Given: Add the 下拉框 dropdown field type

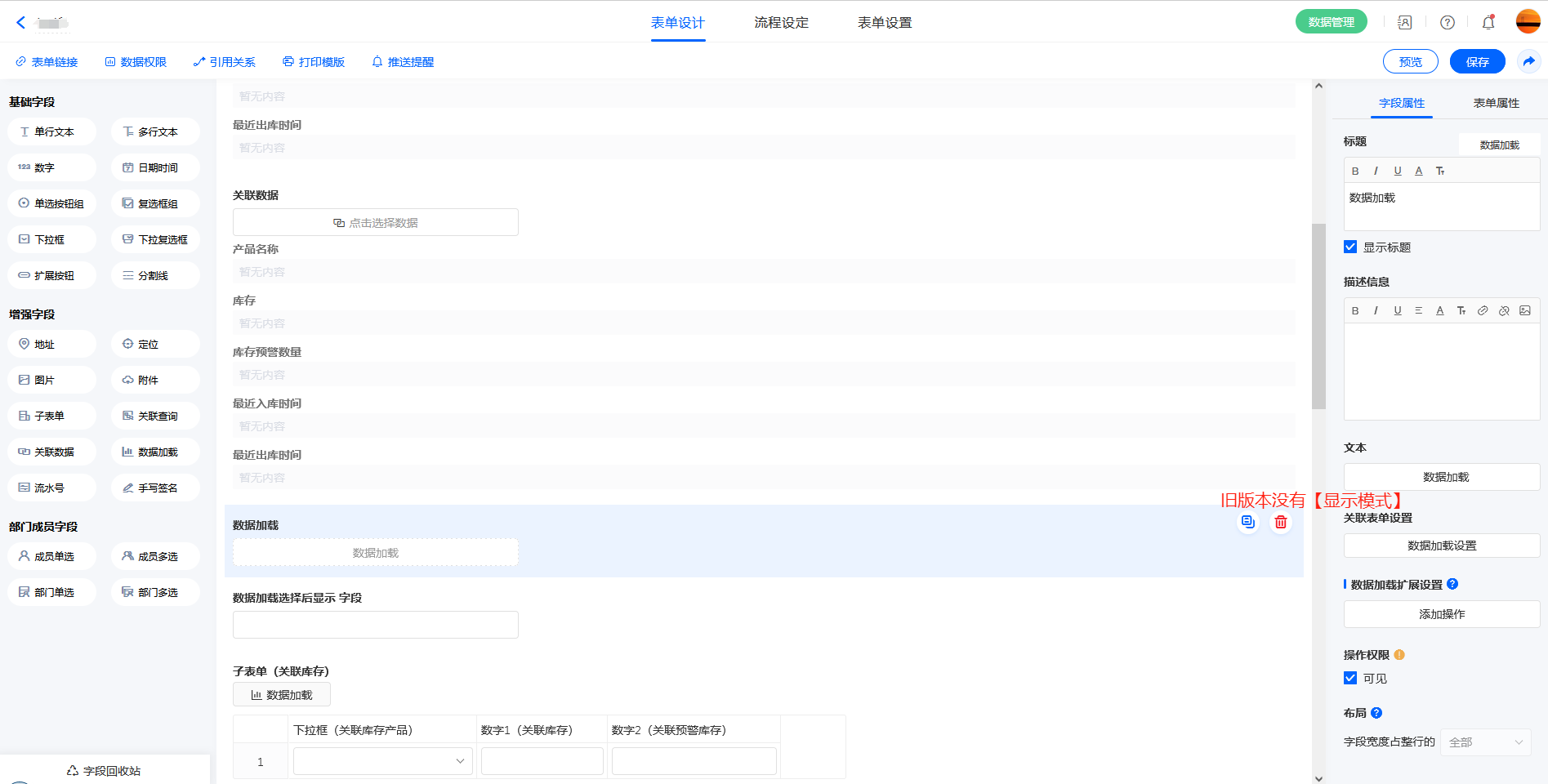Looking at the screenshot, I should tap(51, 240).
